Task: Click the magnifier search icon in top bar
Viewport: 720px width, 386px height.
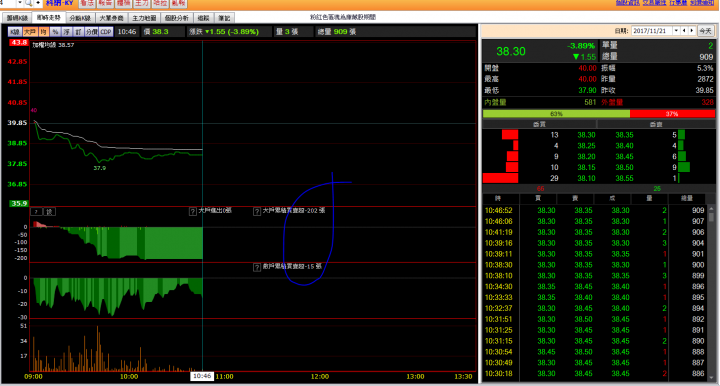Action: pos(29,3)
